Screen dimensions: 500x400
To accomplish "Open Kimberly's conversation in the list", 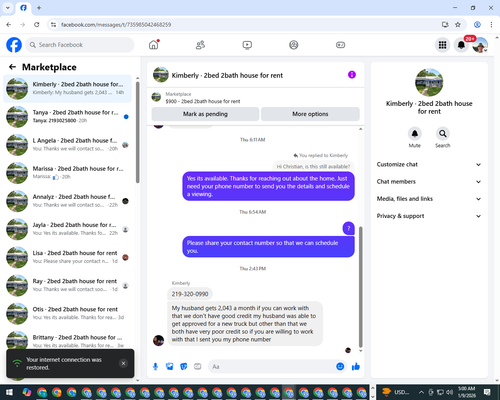I will click(67, 89).
